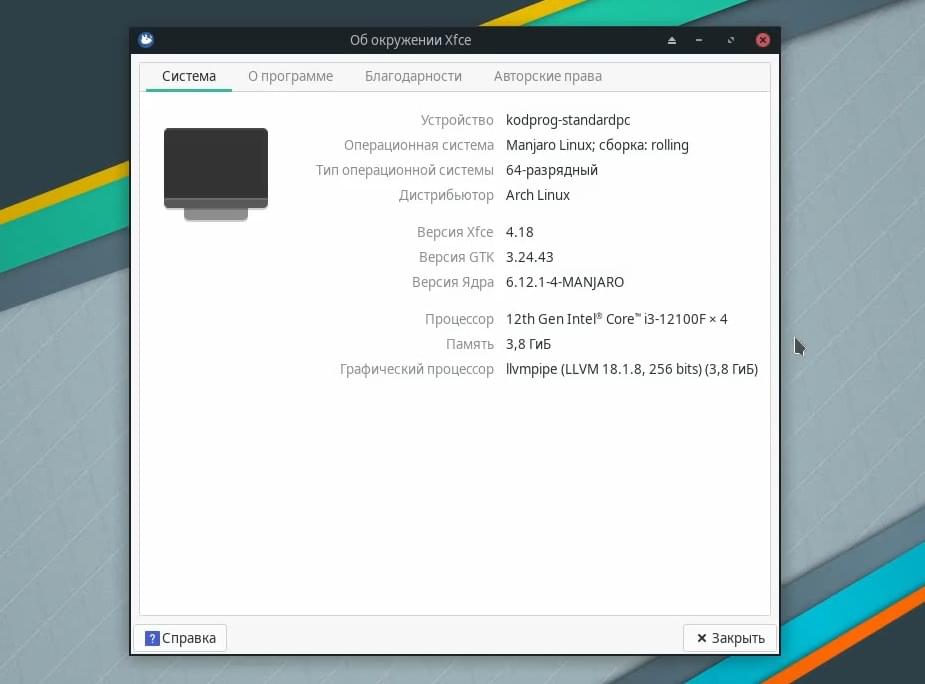This screenshot has height=684, width=925.
Task: Click the Графический процессор label
Action: (416, 369)
